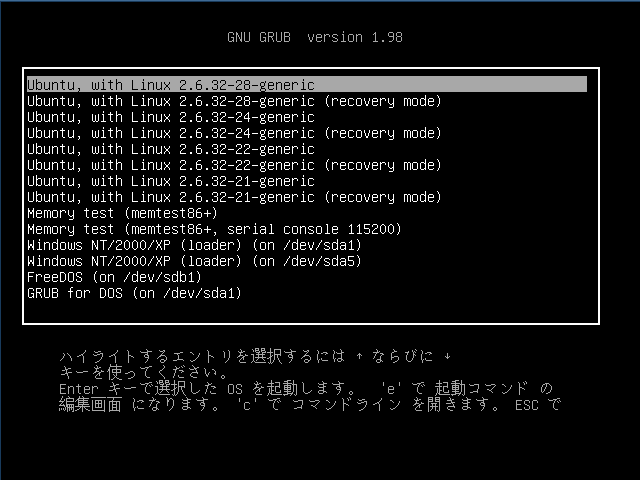
Task: Pick 2.6.32-22-generic recovery mode entry
Action: click(x=234, y=165)
